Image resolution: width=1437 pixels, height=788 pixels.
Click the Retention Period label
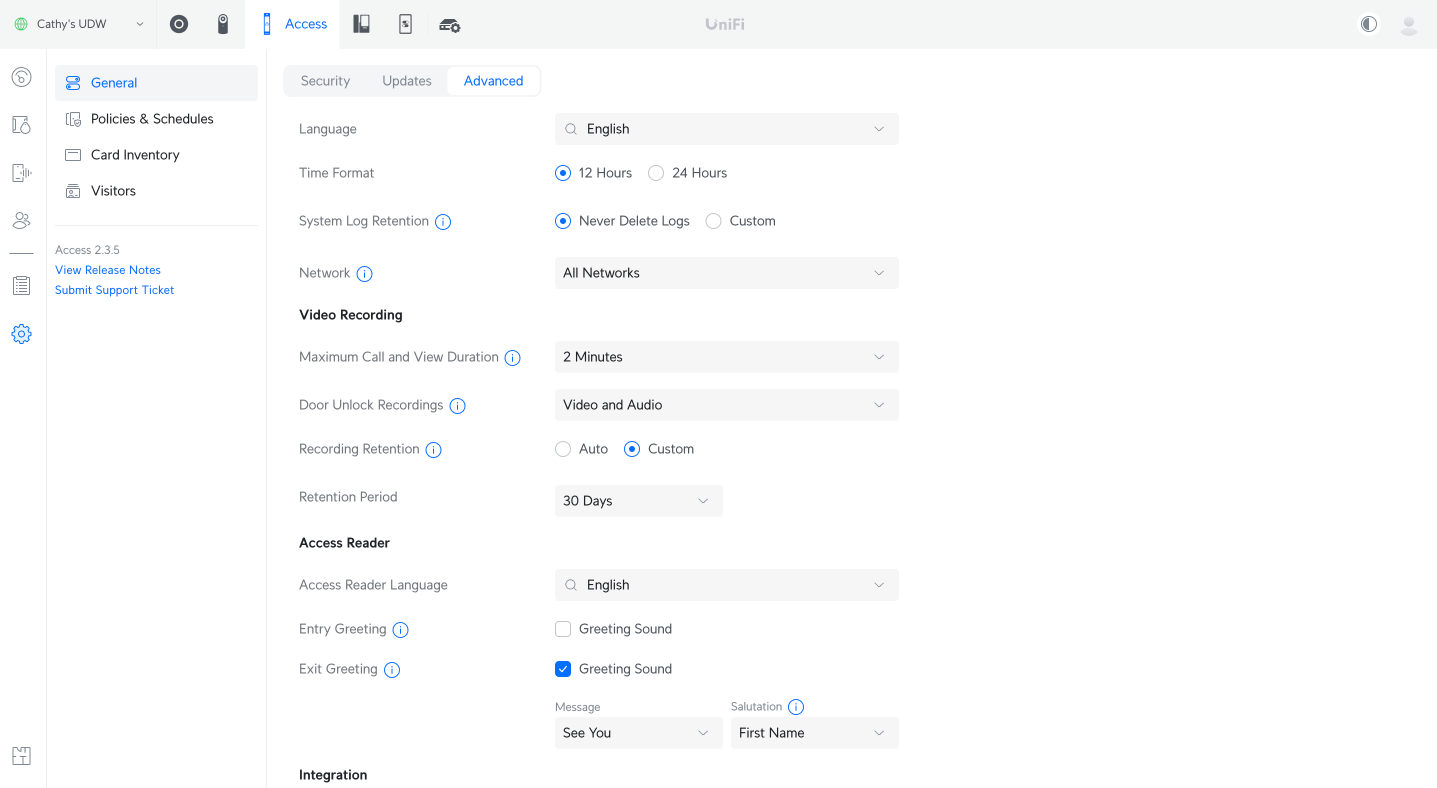[x=348, y=497]
